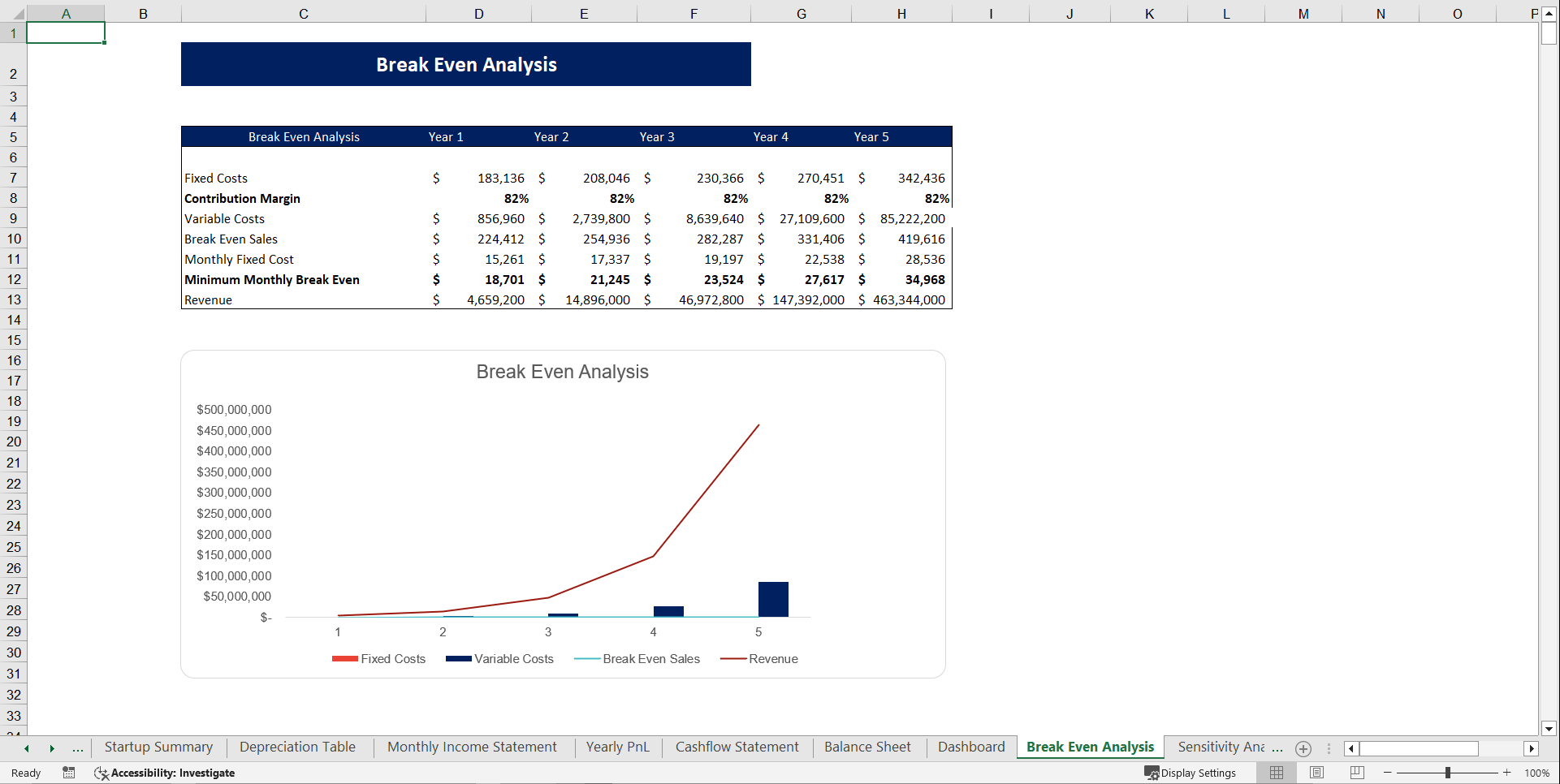
Task: Click the Break Even Analysis title banner
Action: [466, 64]
